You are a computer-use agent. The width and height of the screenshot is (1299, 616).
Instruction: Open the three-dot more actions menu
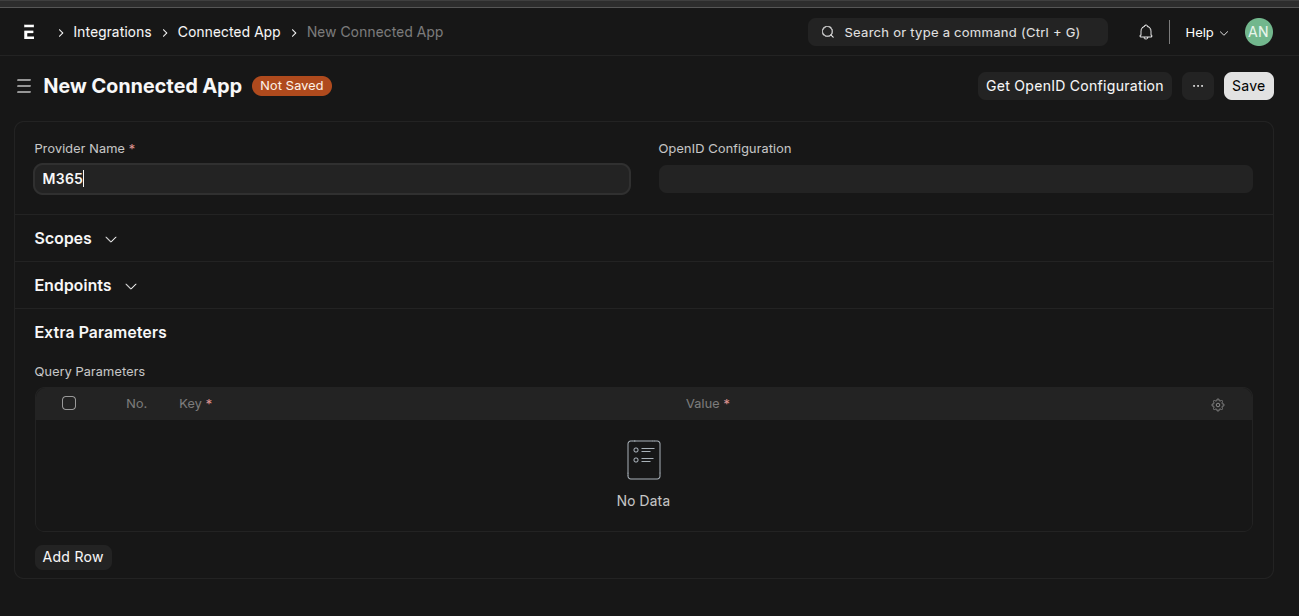[1198, 86]
